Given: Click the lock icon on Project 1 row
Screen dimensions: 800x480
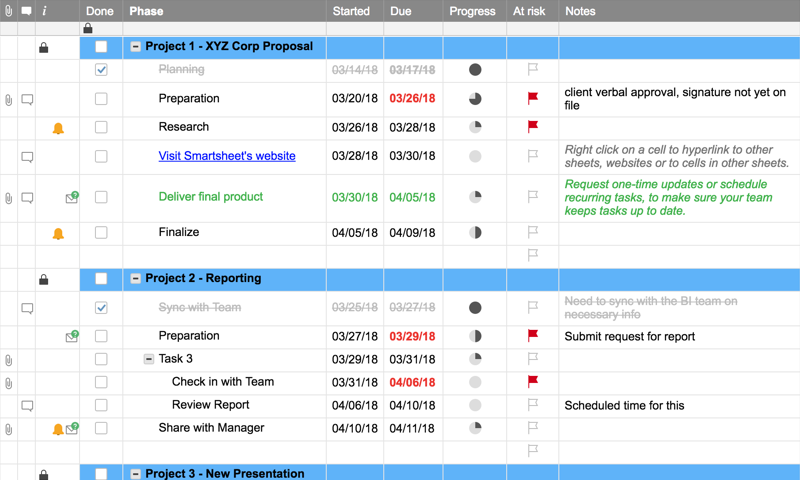Looking at the screenshot, I should (43, 47).
